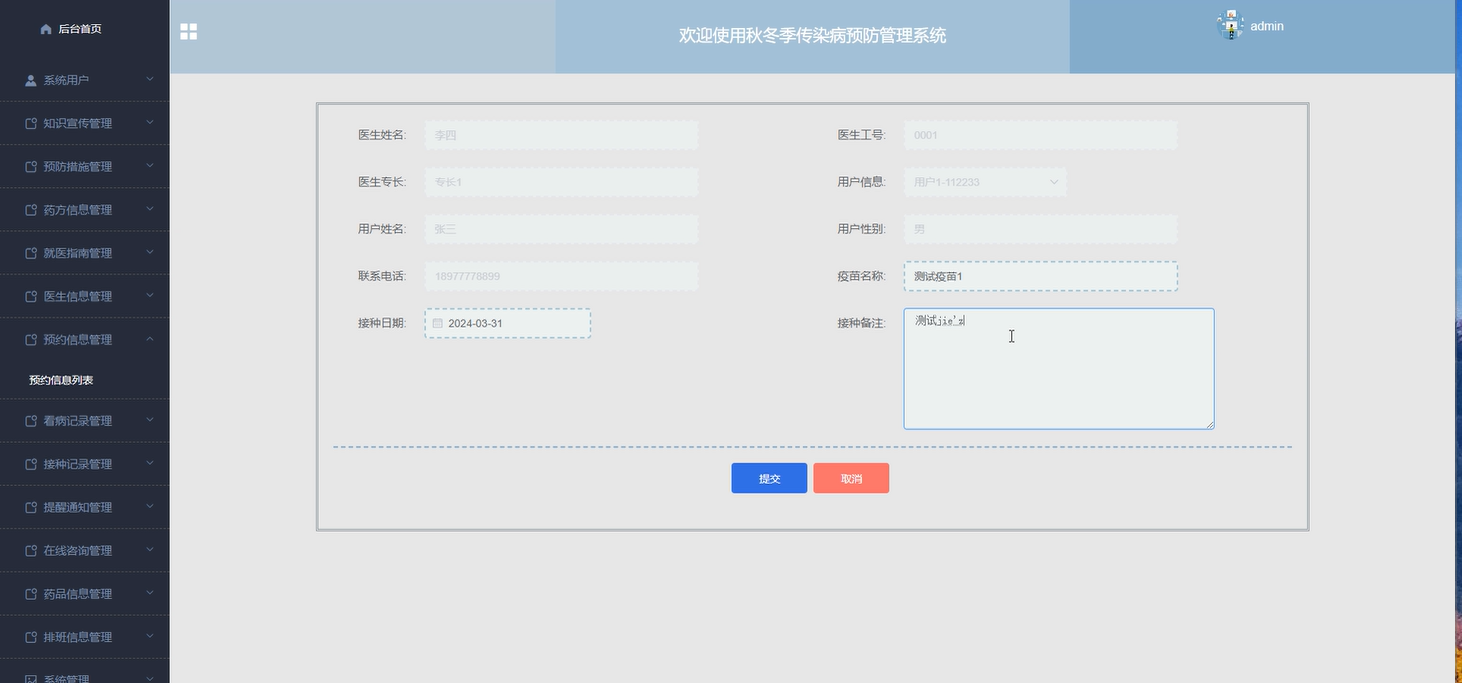Click the 接种备注 label
Image resolution: width=1462 pixels, height=683 pixels.
(x=861, y=323)
